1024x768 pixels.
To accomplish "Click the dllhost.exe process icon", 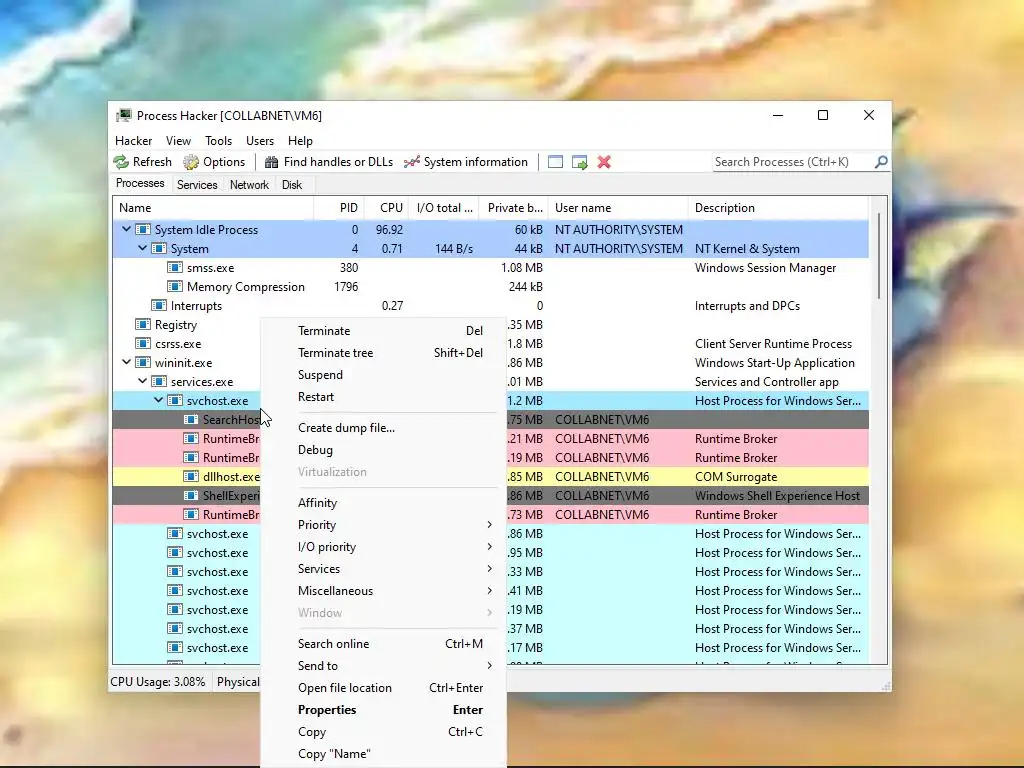I will point(191,477).
